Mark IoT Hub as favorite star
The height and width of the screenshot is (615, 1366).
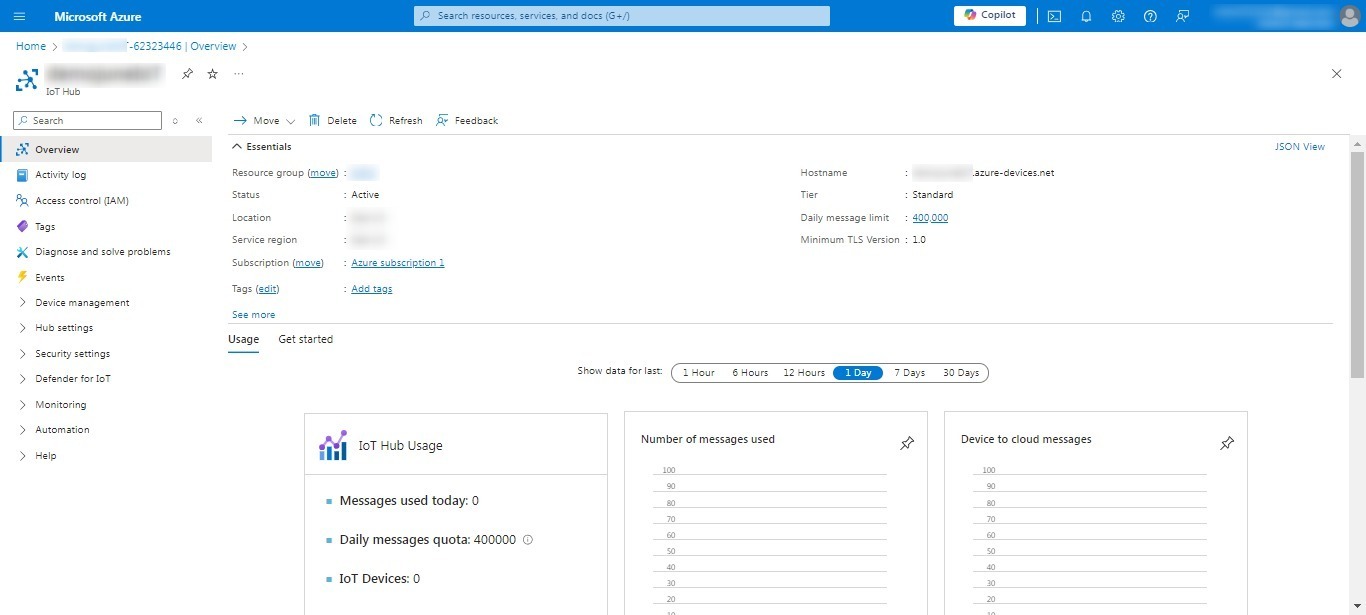[212, 74]
